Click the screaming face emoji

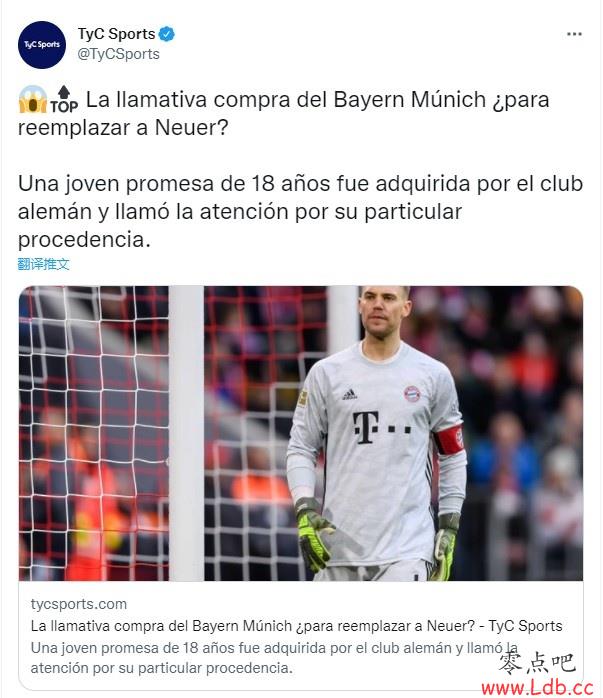click(x=32, y=99)
